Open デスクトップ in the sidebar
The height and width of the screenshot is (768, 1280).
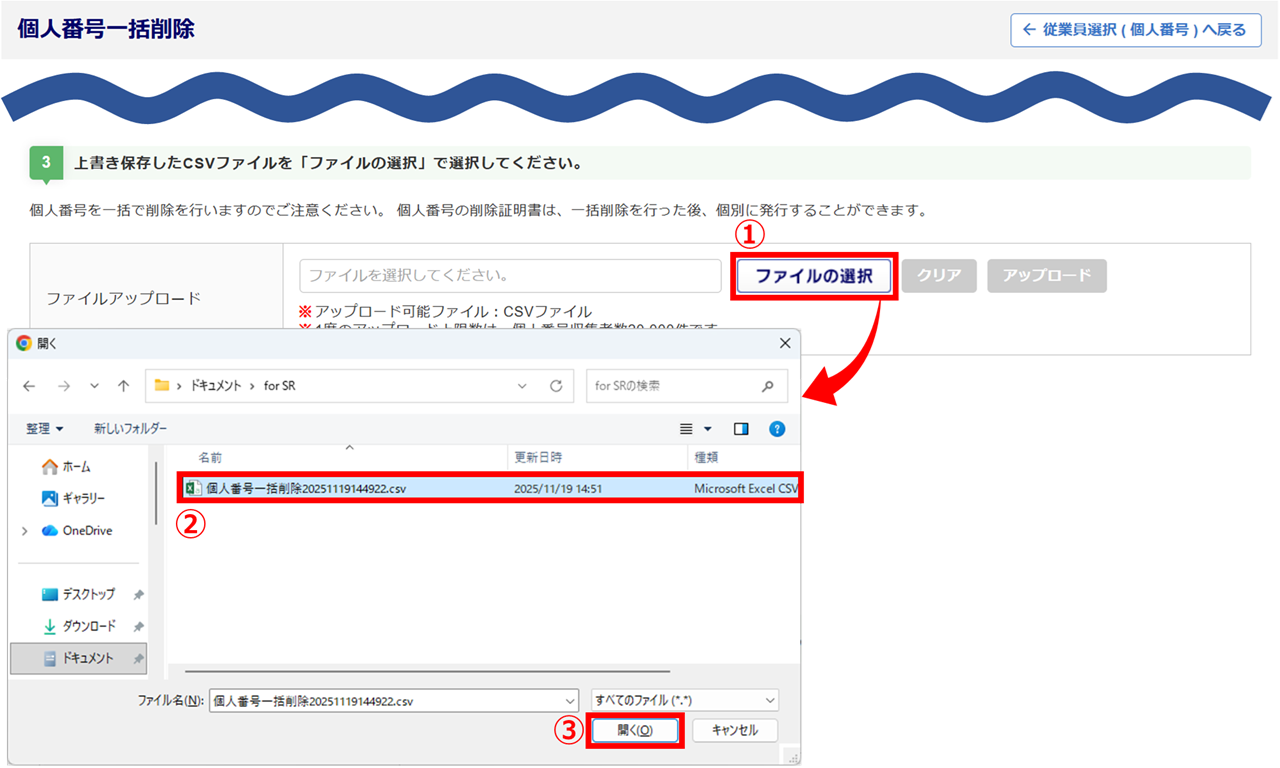point(88,594)
